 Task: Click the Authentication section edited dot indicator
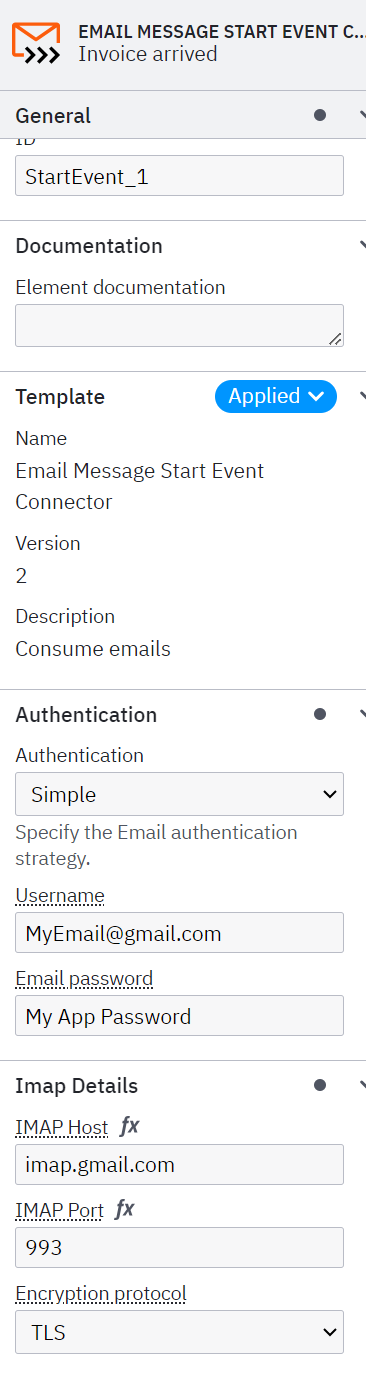pyautogui.click(x=320, y=714)
